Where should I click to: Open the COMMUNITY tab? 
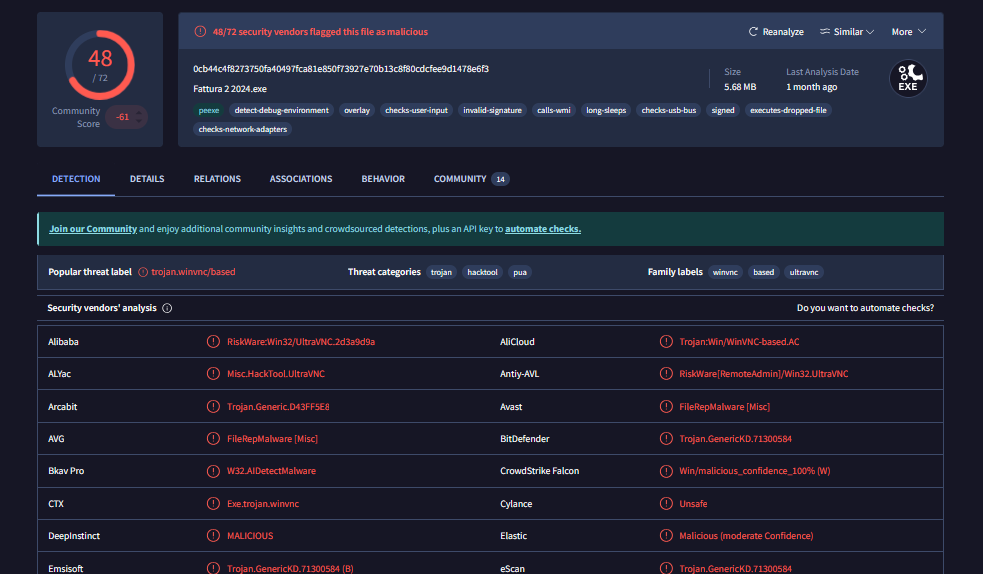coord(471,179)
